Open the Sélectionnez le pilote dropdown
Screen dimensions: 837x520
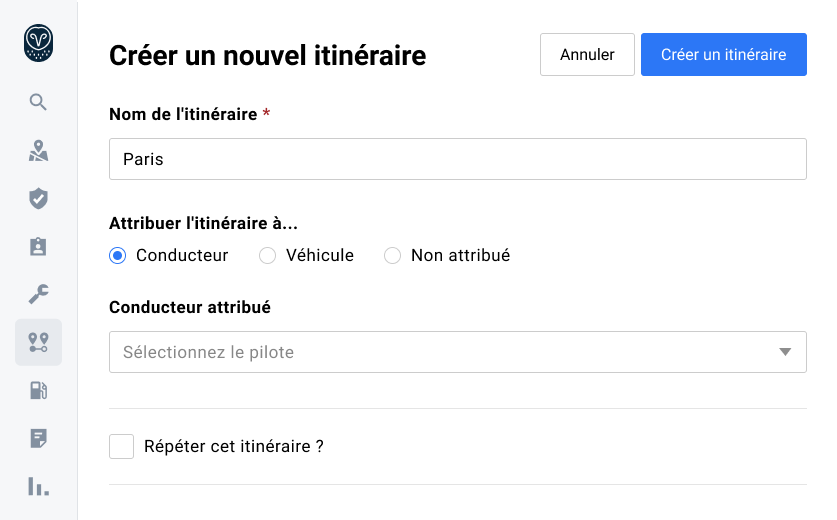[440, 352]
